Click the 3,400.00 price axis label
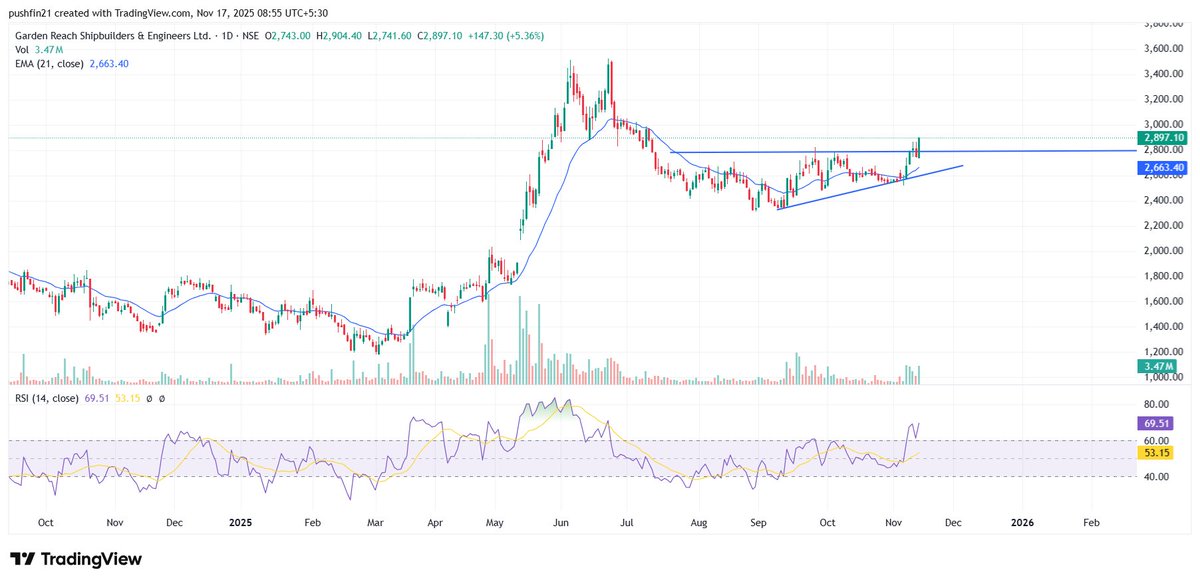The height and width of the screenshot is (584, 1200). [1164, 73]
